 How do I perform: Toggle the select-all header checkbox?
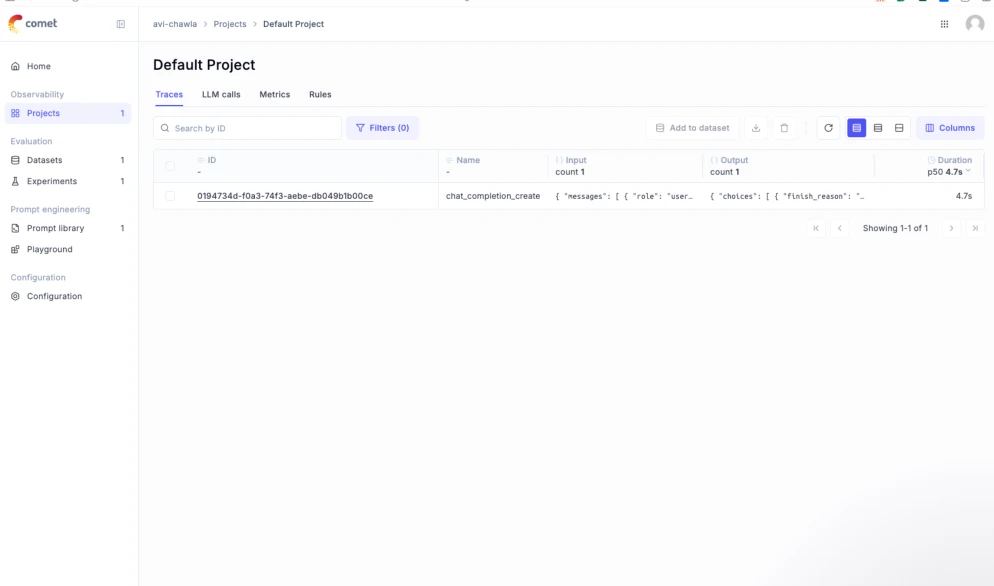(x=170, y=166)
